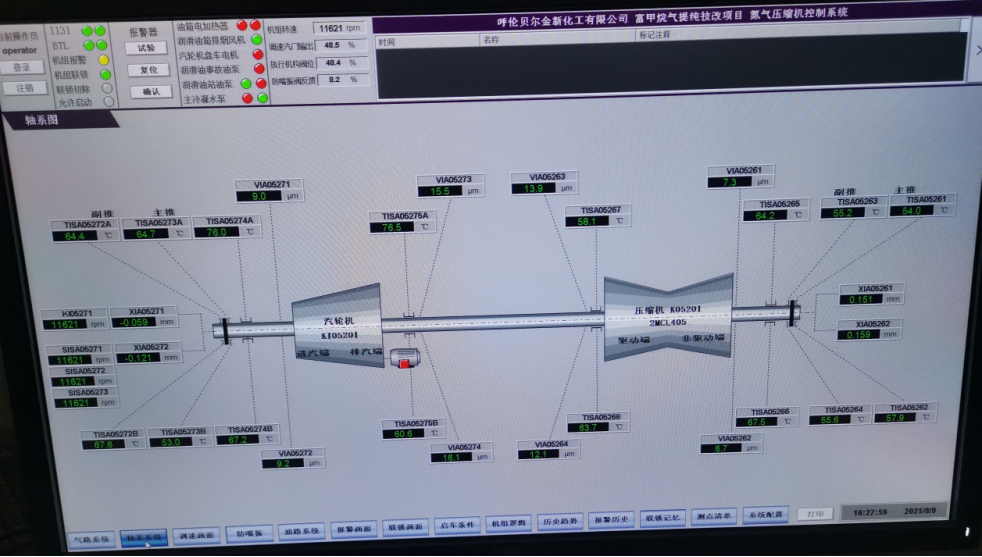Click the TISA05275A temperature value 76.5
This screenshot has height=557, width=982.
[391, 227]
